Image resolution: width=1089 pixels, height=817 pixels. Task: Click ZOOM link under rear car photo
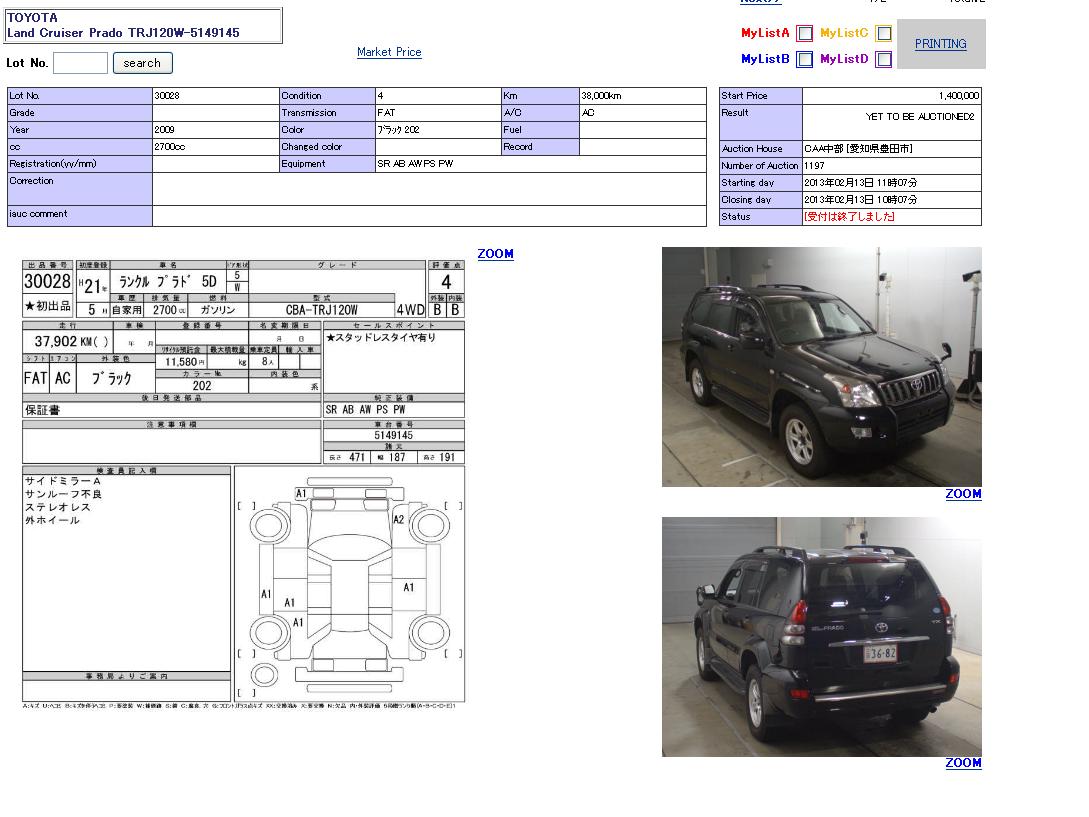[x=963, y=763]
